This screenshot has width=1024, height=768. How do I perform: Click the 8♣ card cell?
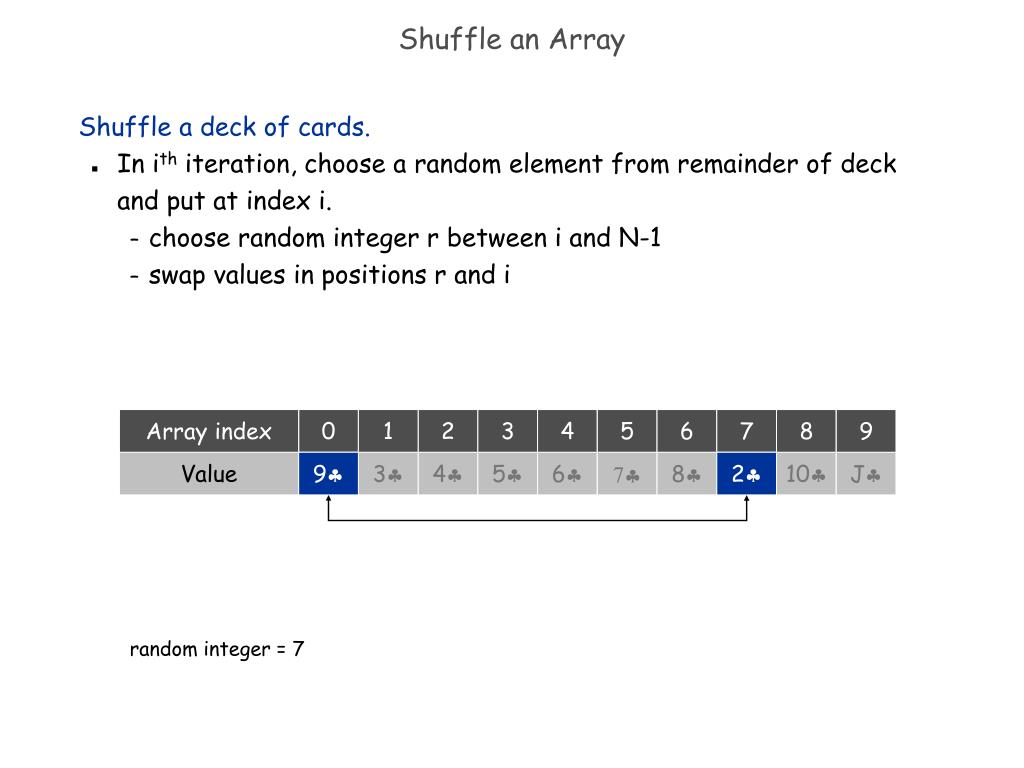[686, 473]
